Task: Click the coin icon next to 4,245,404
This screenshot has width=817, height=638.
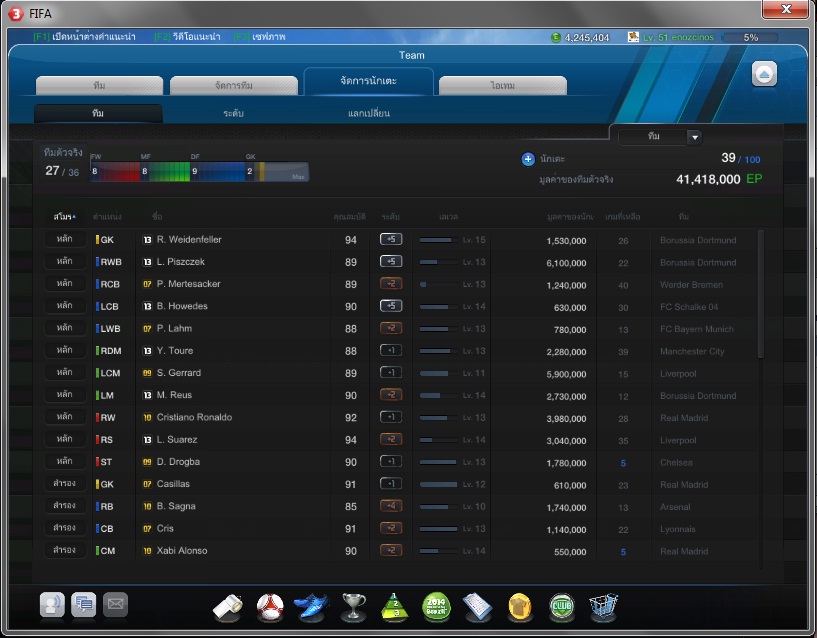Action: click(556, 38)
